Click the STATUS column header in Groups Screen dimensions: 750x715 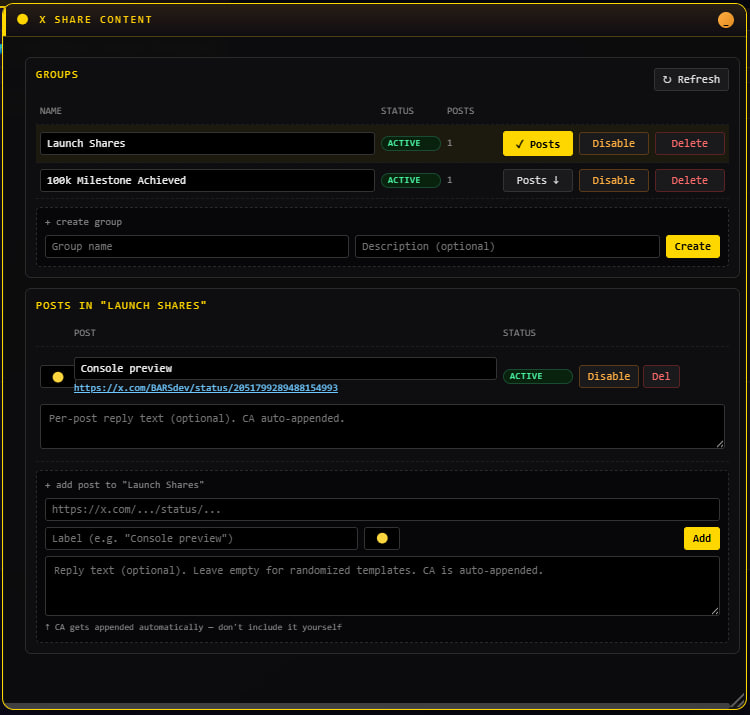pos(397,111)
